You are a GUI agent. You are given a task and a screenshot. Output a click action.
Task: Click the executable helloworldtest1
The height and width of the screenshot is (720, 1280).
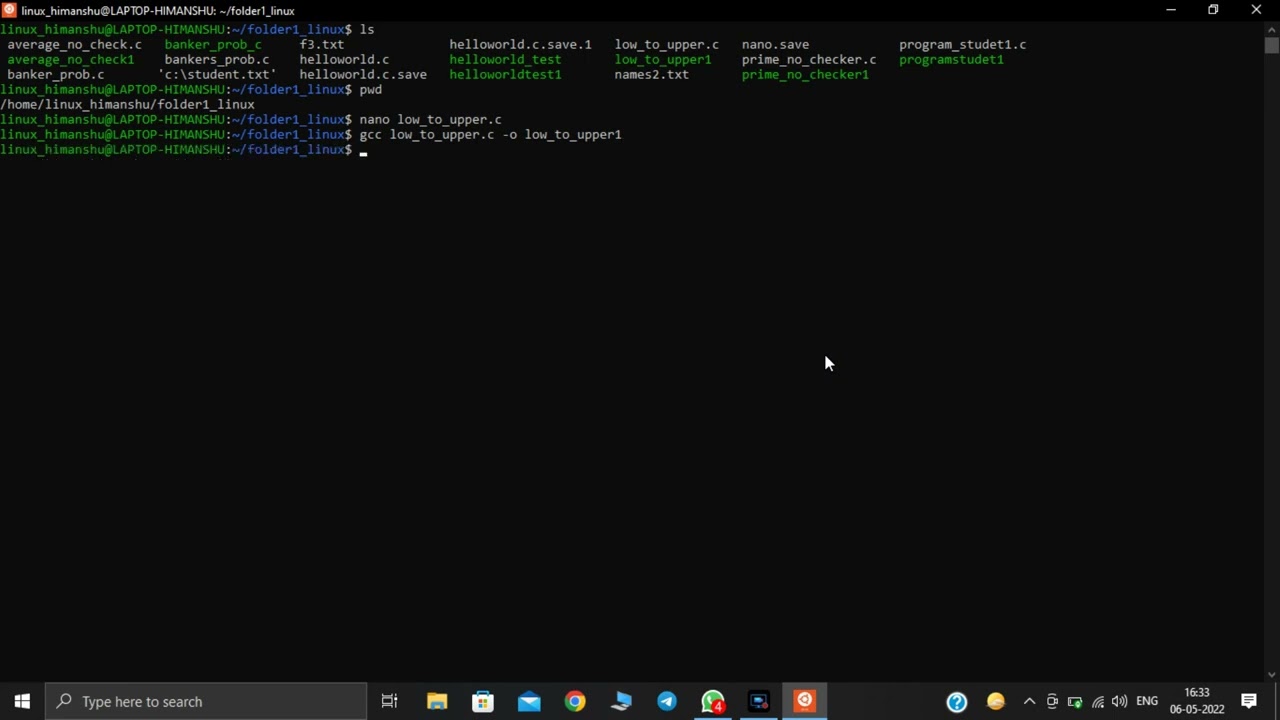click(x=505, y=74)
